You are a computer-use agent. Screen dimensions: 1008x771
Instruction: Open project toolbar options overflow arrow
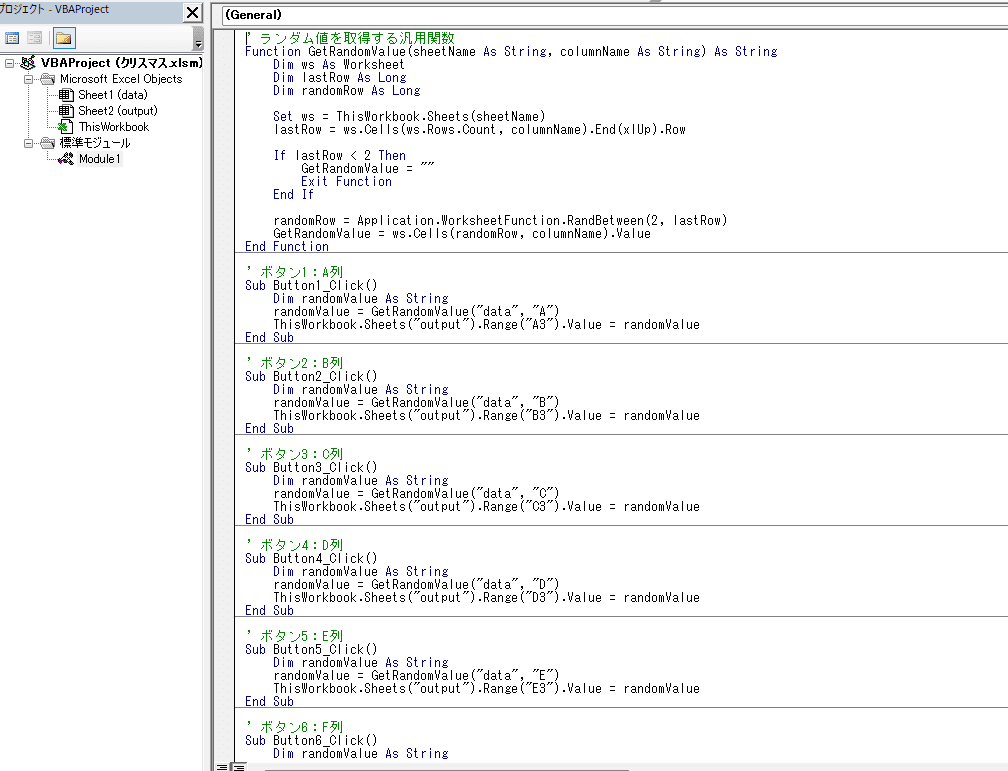tap(198, 39)
